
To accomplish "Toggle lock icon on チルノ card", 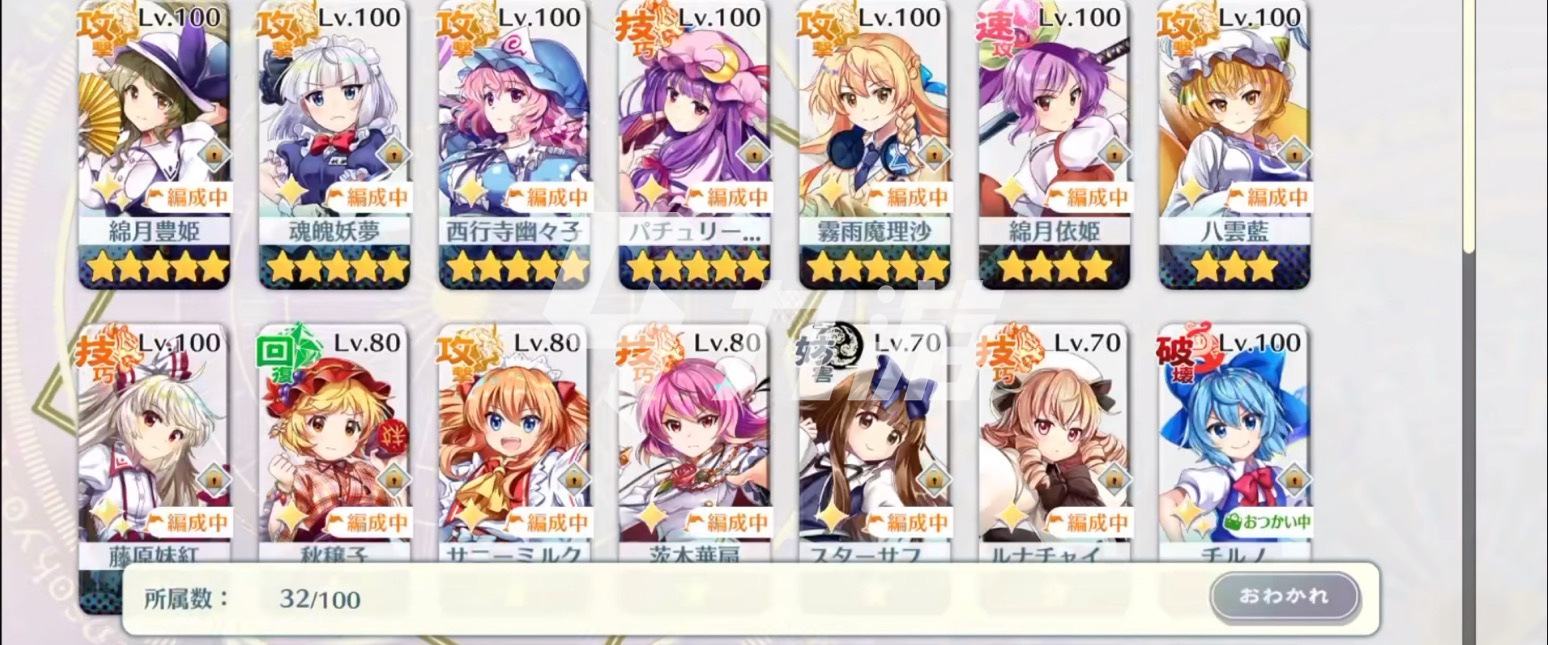I will point(1293,480).
